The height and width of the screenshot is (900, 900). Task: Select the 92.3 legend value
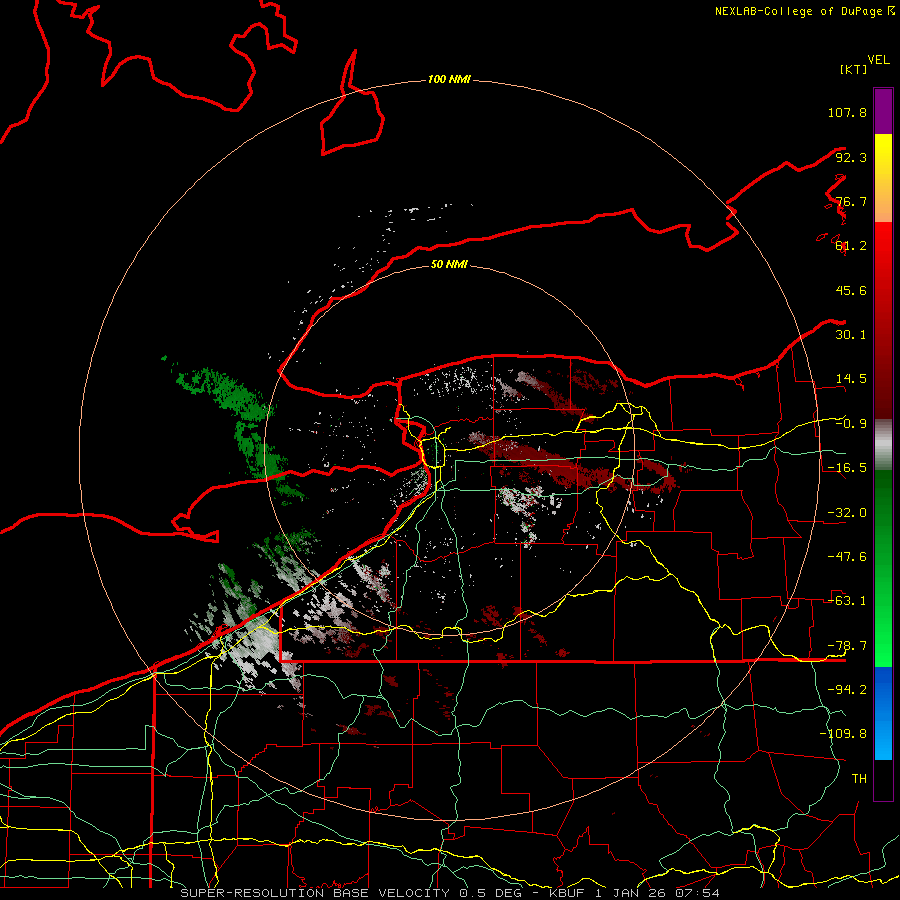(851, 157)
